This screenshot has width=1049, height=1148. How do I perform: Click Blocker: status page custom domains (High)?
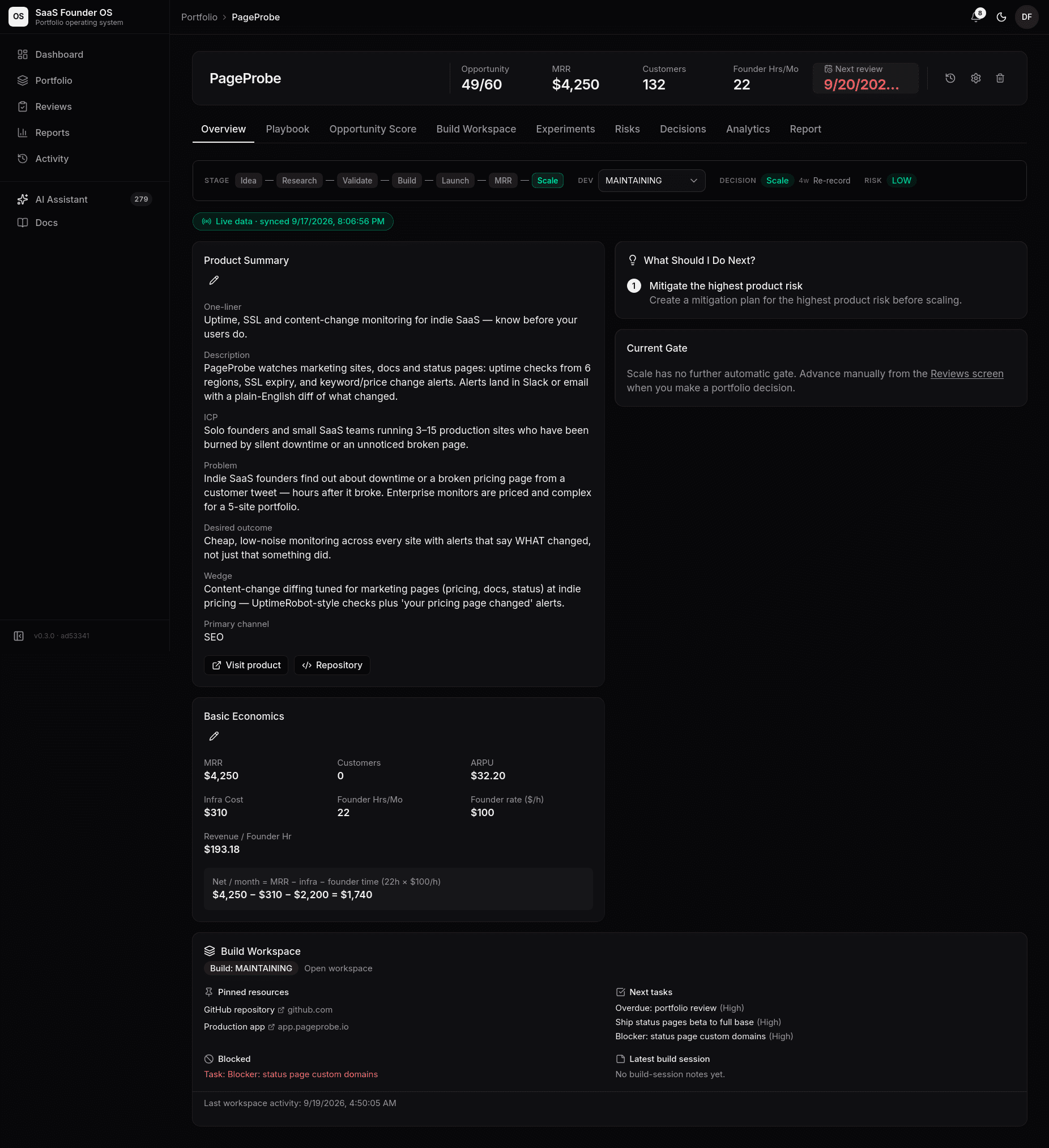tap(704, 1036)
